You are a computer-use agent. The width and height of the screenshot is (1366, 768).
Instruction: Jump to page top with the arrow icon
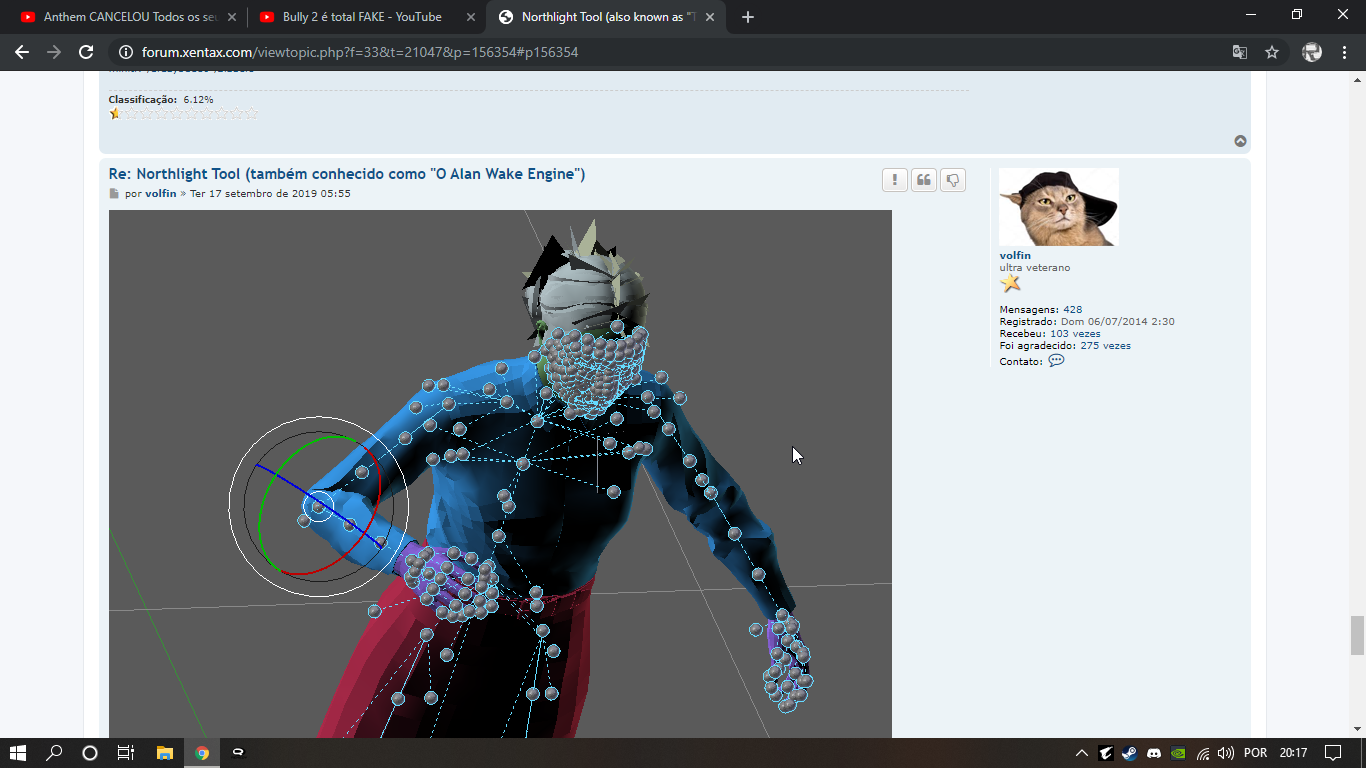coord(1240,141)
